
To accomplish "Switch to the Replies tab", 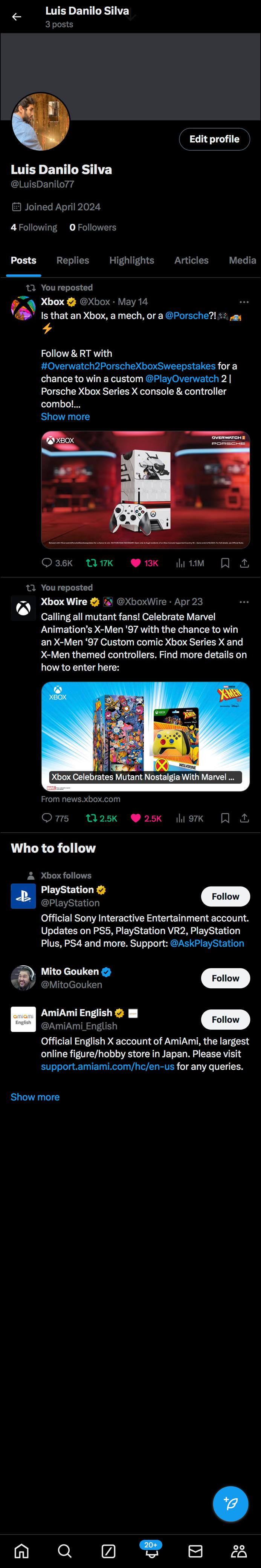I will tap(72, 260).
